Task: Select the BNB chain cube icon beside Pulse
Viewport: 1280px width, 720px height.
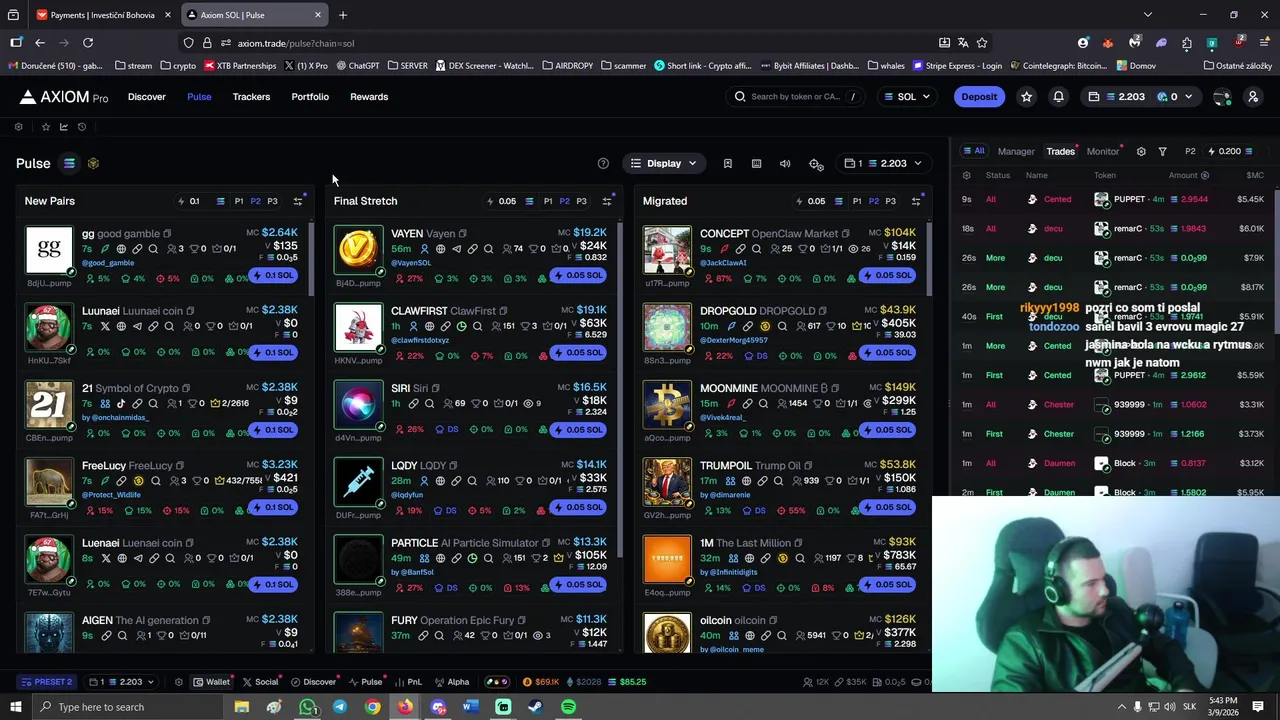Action: [93, 164]
